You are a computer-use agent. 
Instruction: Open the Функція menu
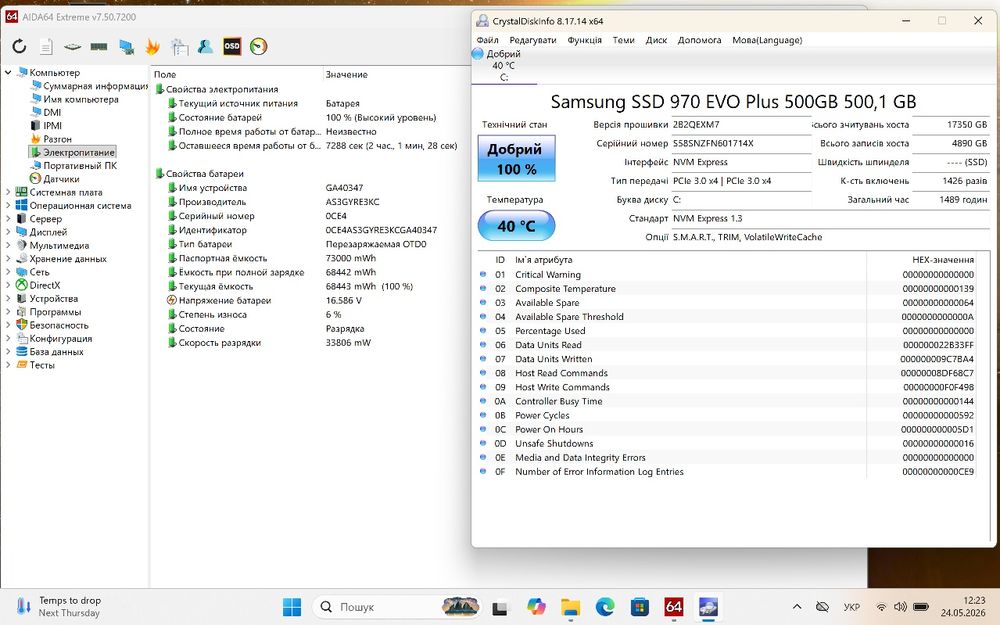[x=584, y=40]
